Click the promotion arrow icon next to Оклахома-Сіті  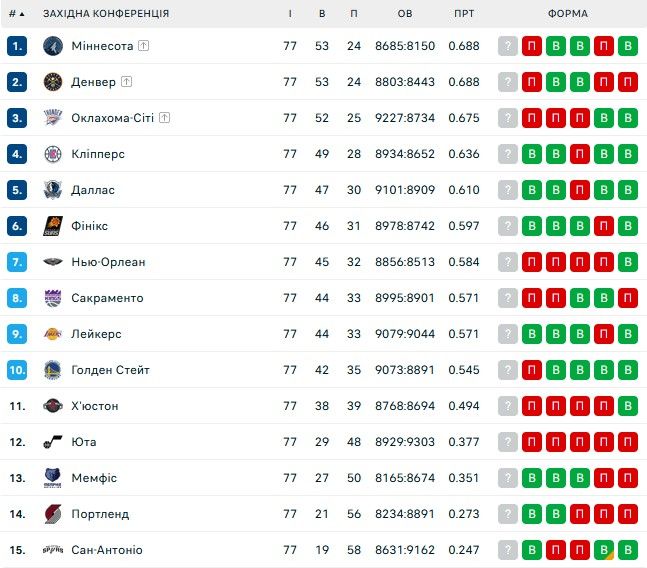point(164,118)
